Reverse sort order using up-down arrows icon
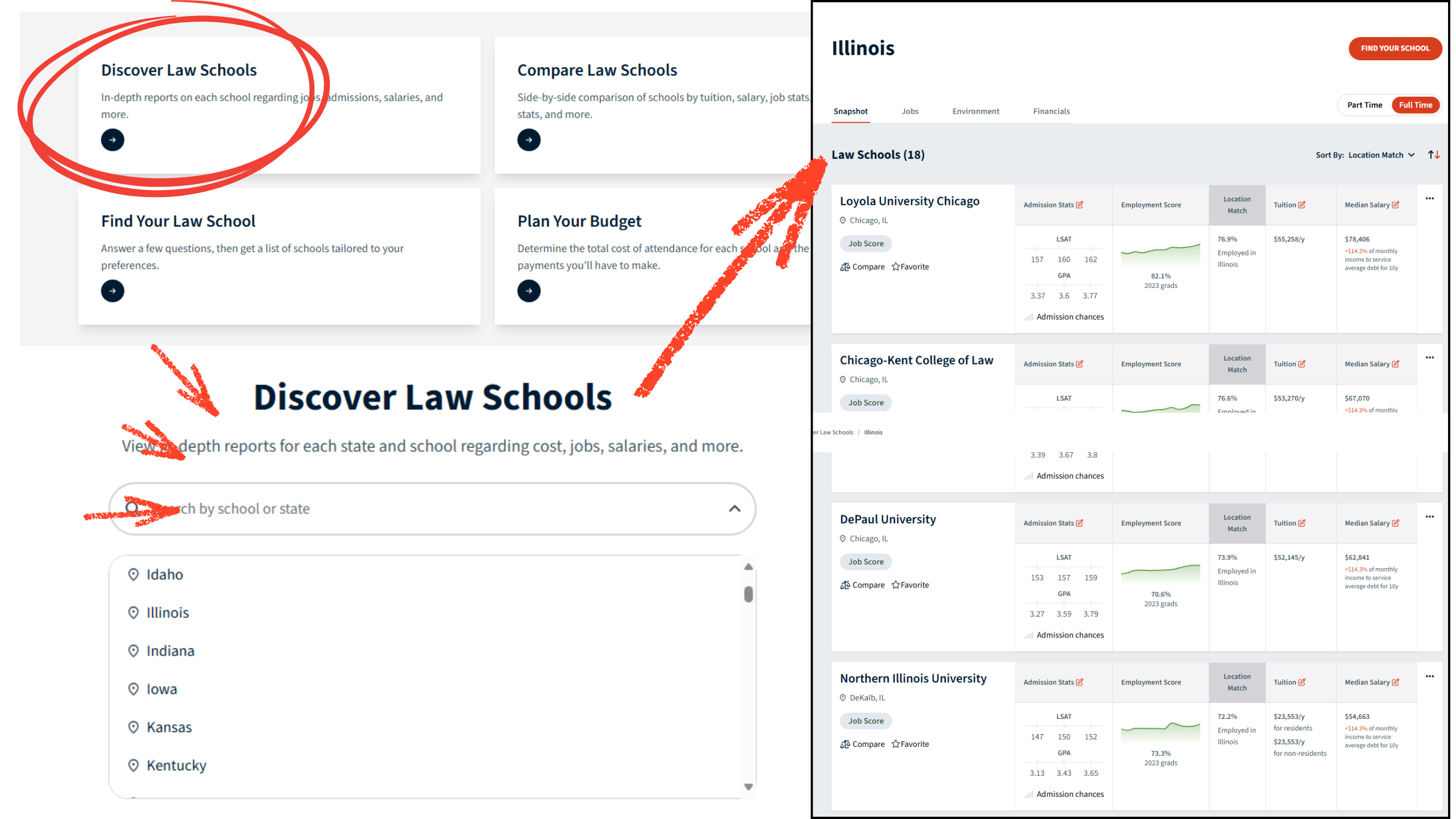This screenshot has height=819, width=1456. (x=1434, y=155)
